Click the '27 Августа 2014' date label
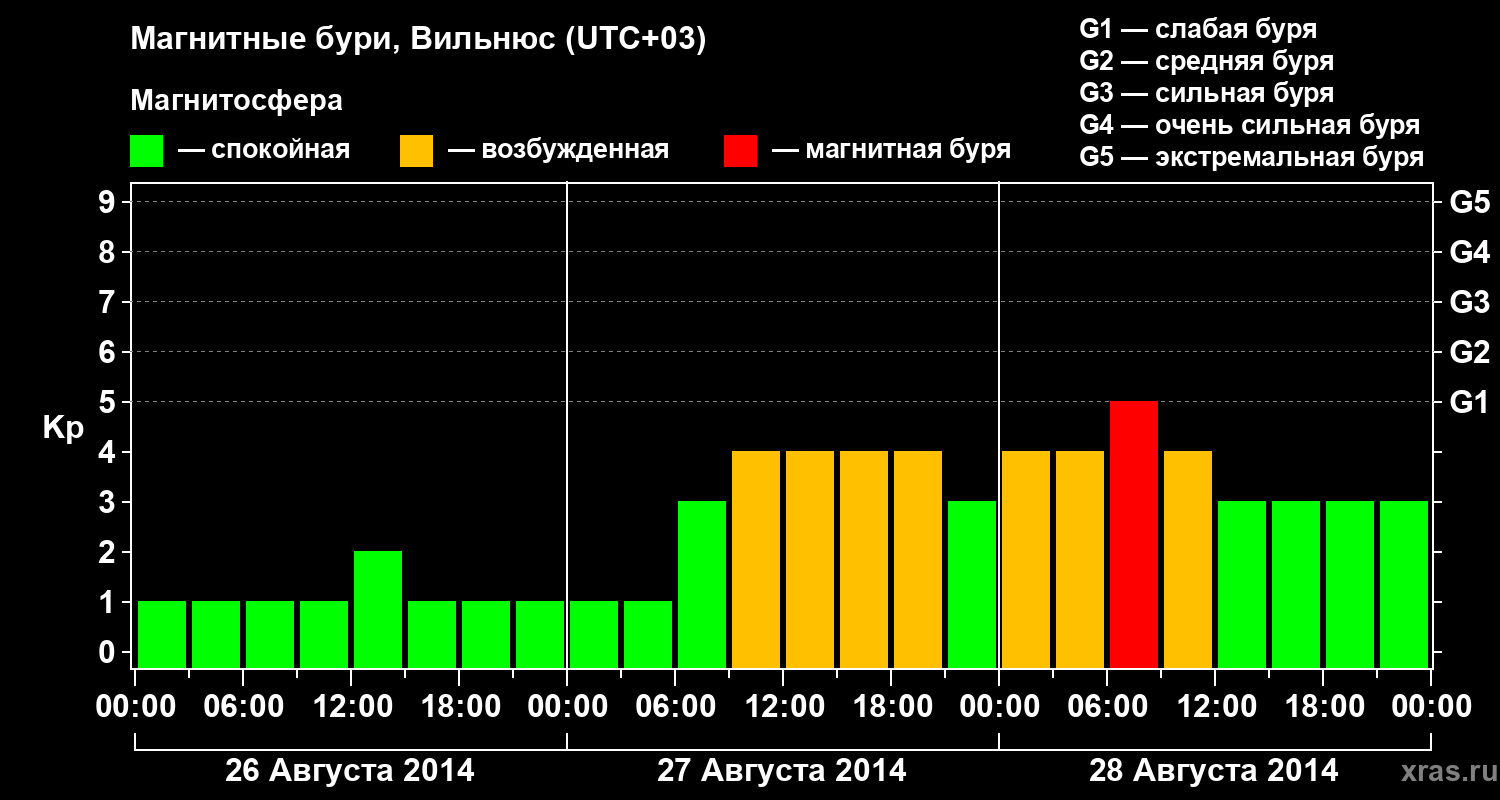1500x800 pixels. 782,771
